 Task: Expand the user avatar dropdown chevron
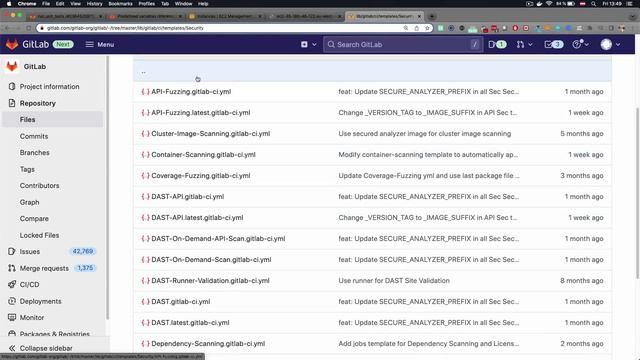pos(618,44)
